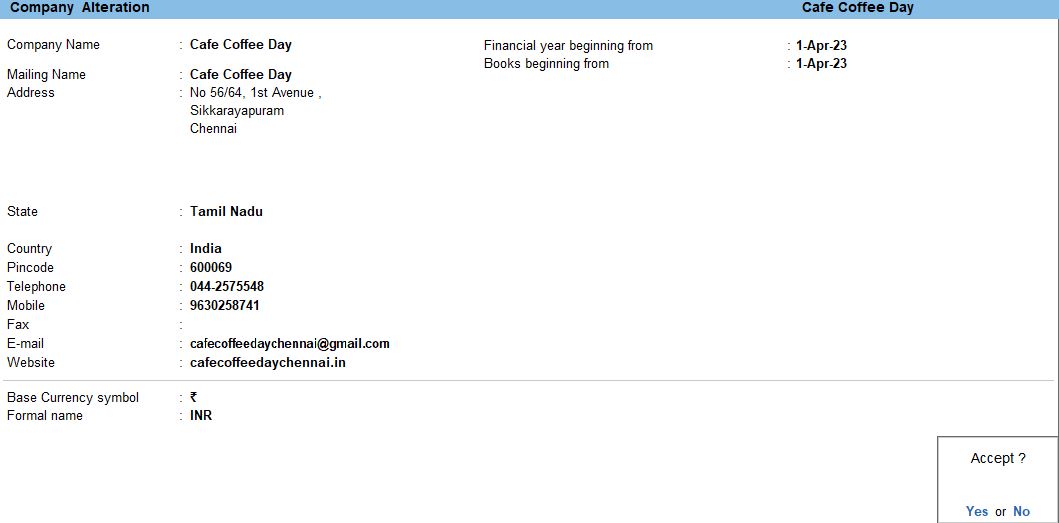Click the Fax label

tap(18, 324)
